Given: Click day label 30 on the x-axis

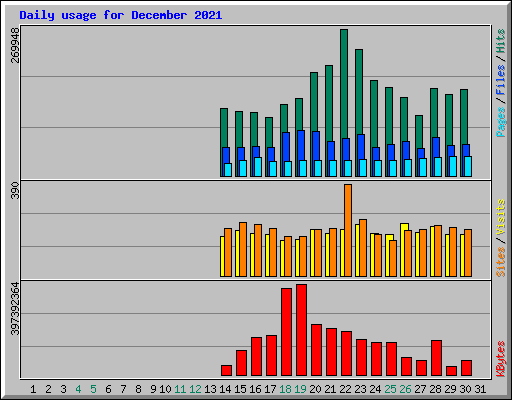Looking at the screenshot, I should tap(465, 389).
